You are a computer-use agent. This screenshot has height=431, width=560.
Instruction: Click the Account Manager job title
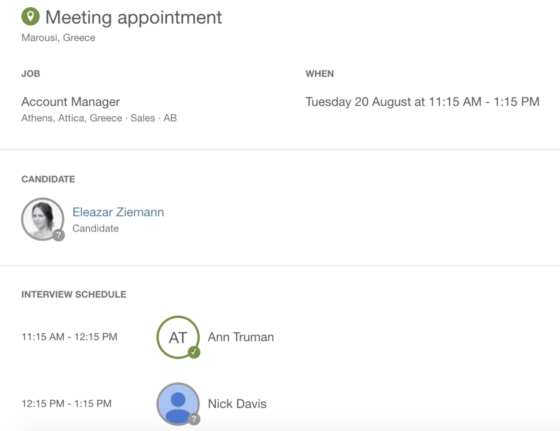(x=70, y=102)
